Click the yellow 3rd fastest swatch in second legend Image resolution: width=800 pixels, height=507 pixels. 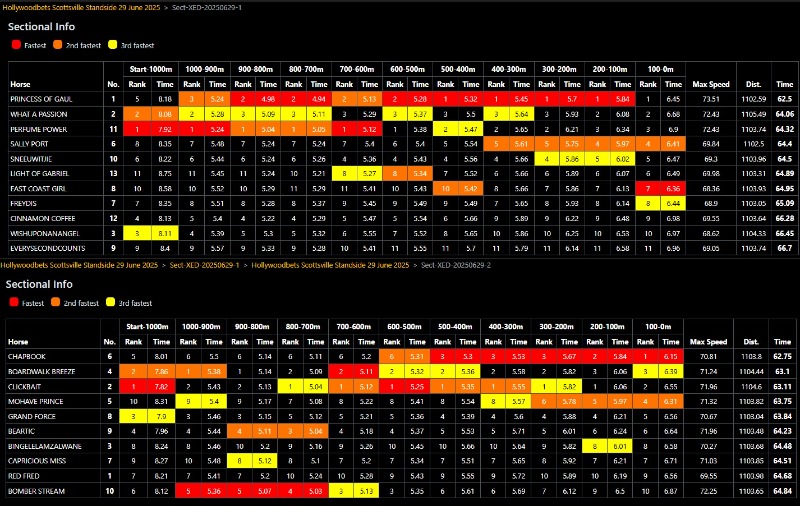(x=112, y=302)
